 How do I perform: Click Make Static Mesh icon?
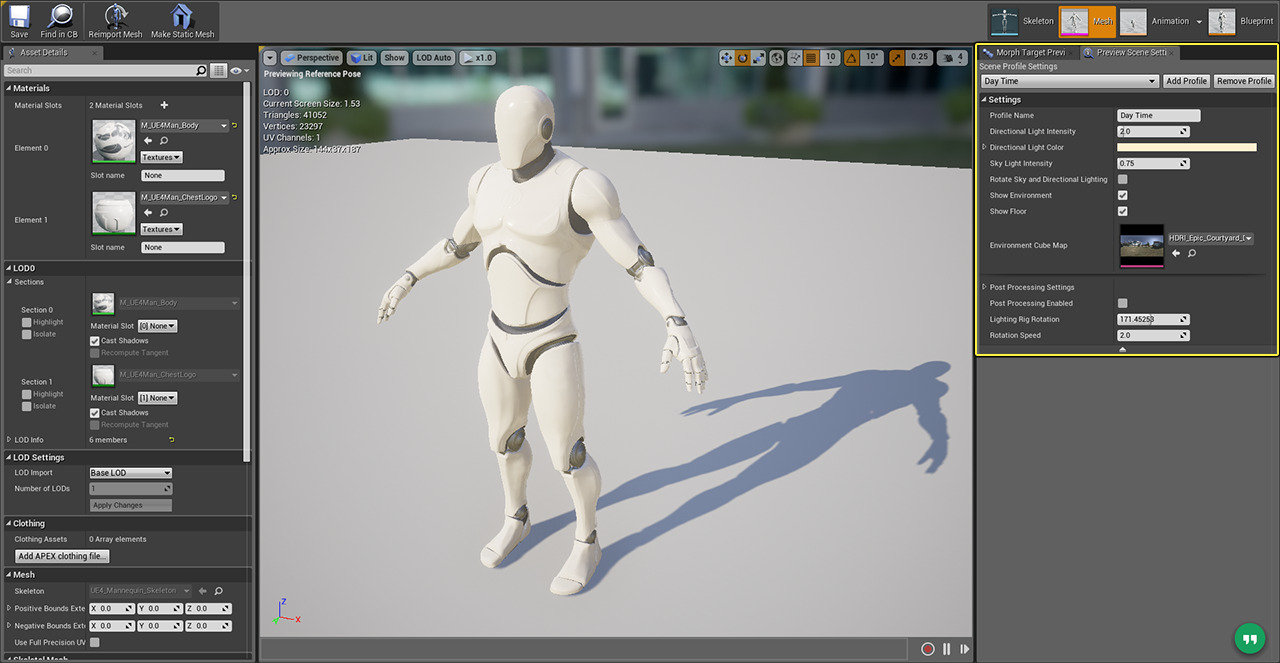point(182,20)
